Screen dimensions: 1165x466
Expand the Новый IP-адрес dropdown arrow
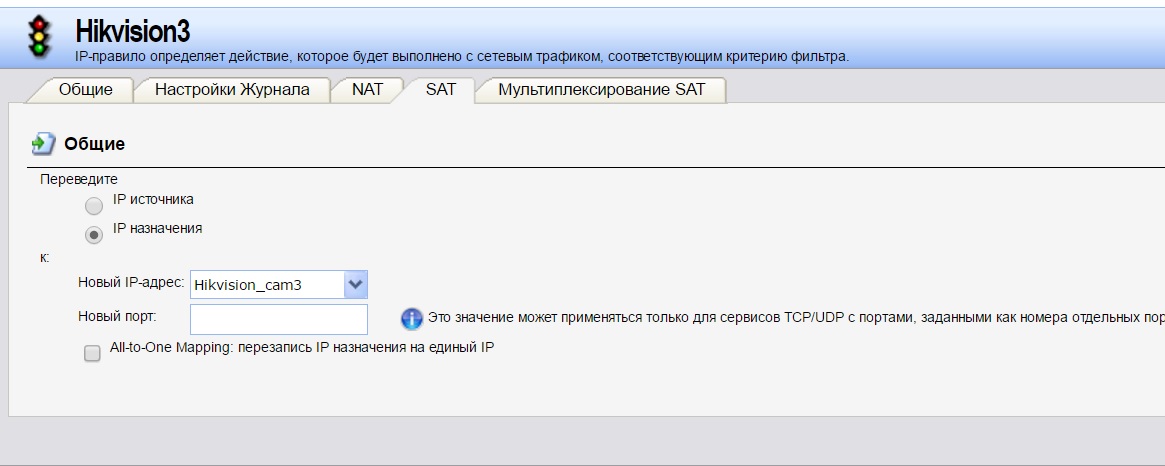(356, 284)
